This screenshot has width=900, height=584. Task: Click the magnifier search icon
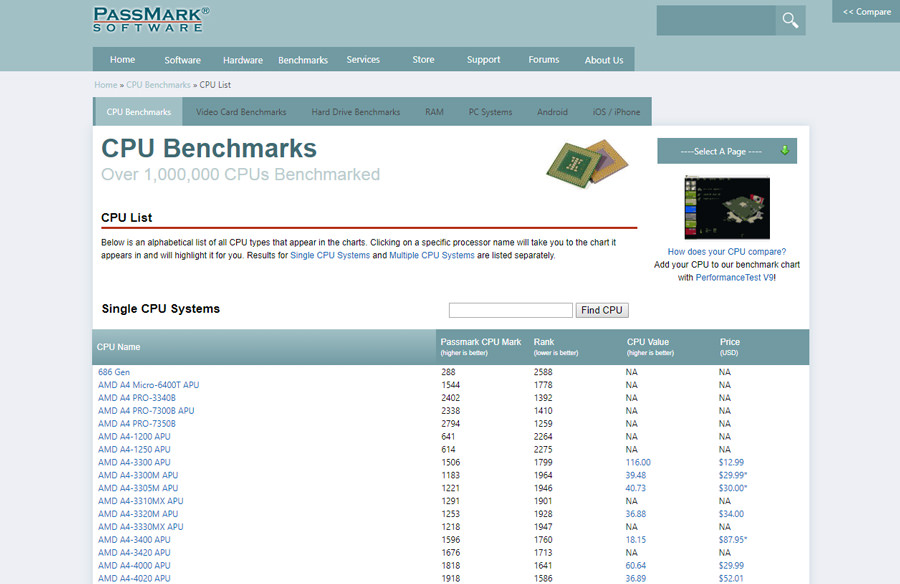[x=790, y=21]
